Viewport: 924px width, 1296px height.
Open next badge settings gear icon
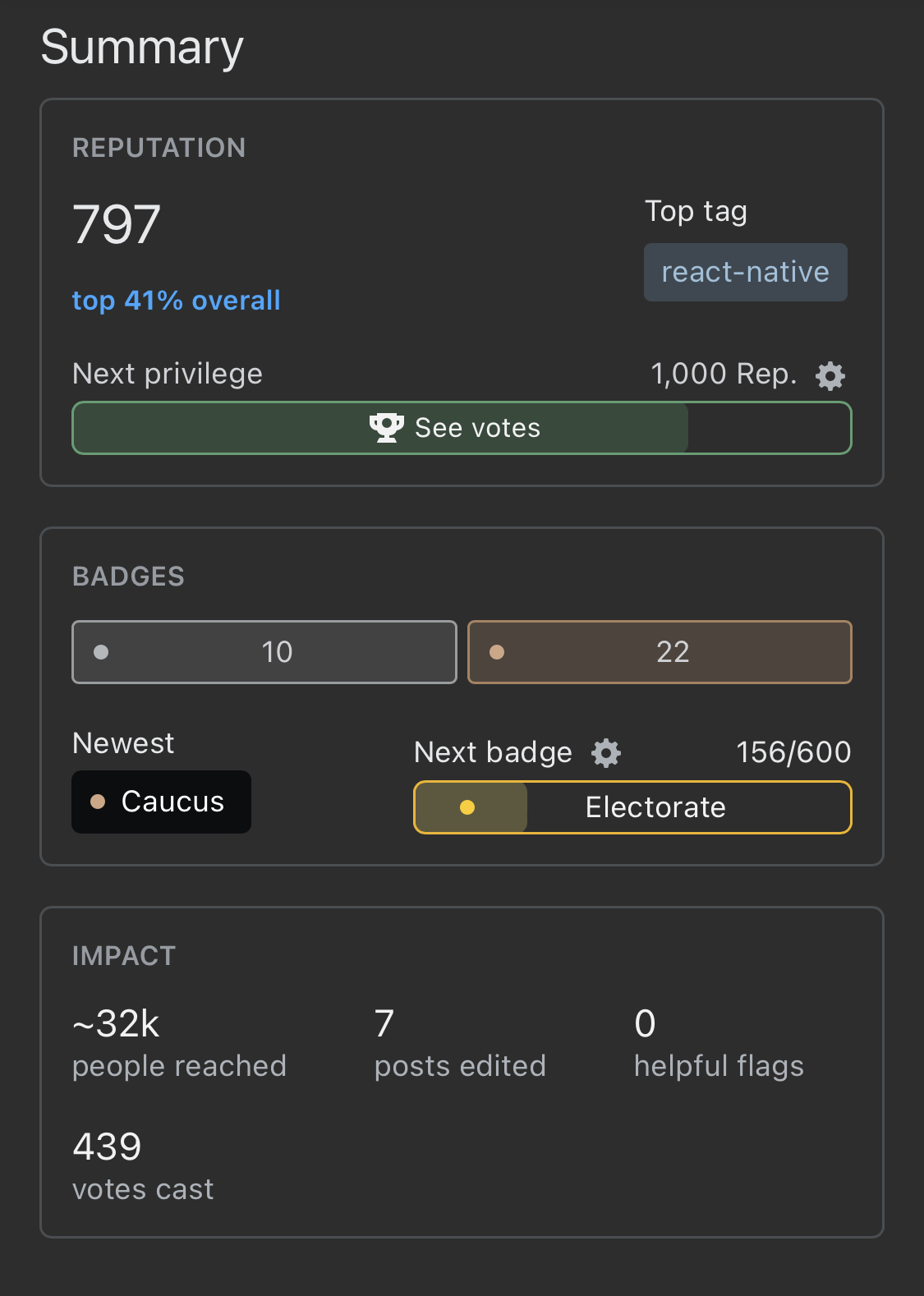coord(606,752)
